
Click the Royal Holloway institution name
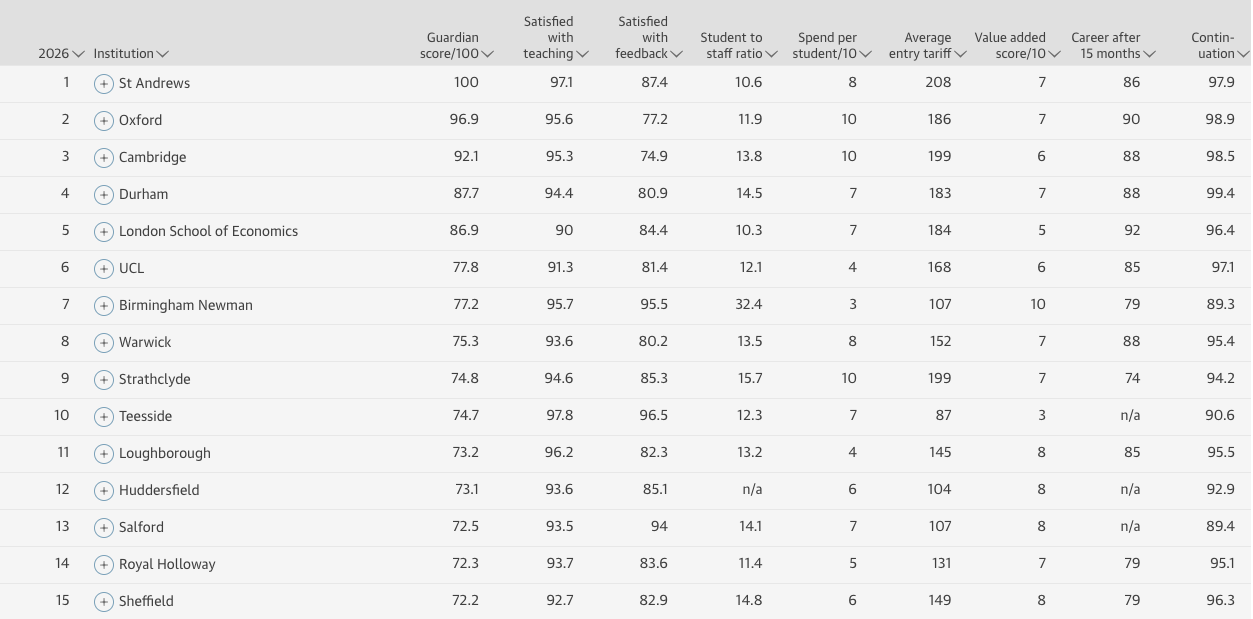pyautogui.click(x=167, y=564)
